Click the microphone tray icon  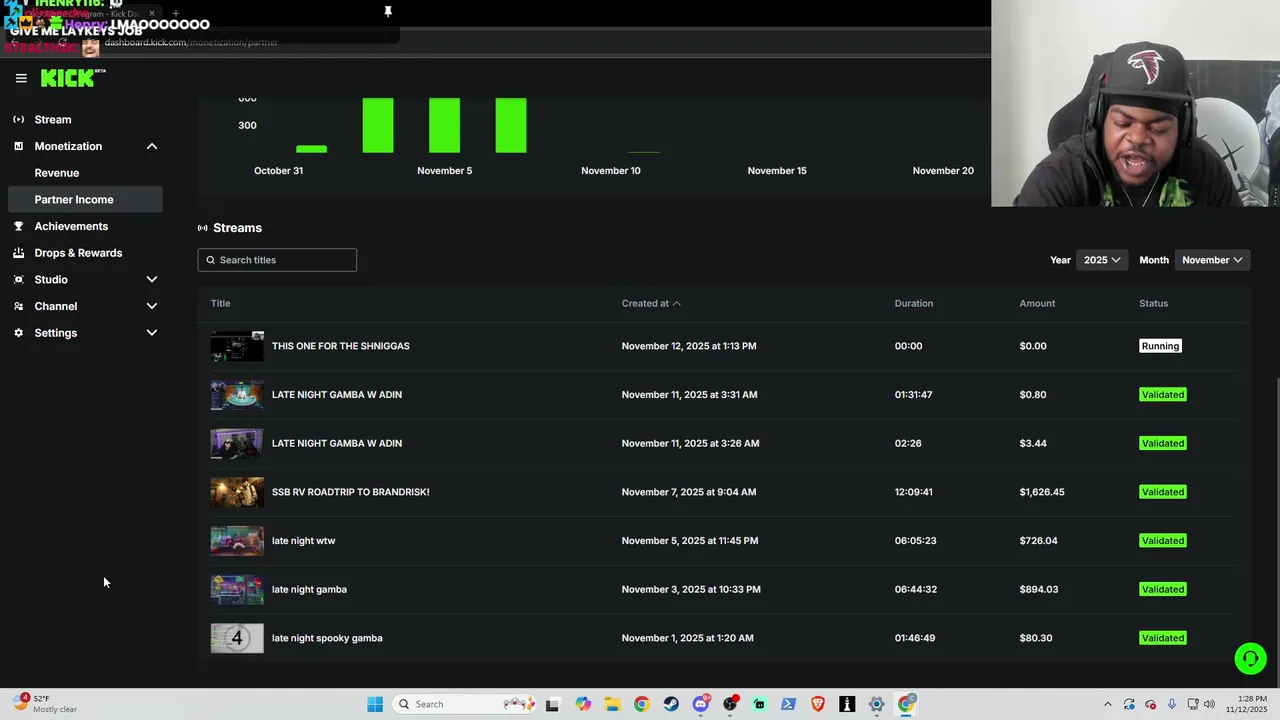click(x=1171, y=704)
